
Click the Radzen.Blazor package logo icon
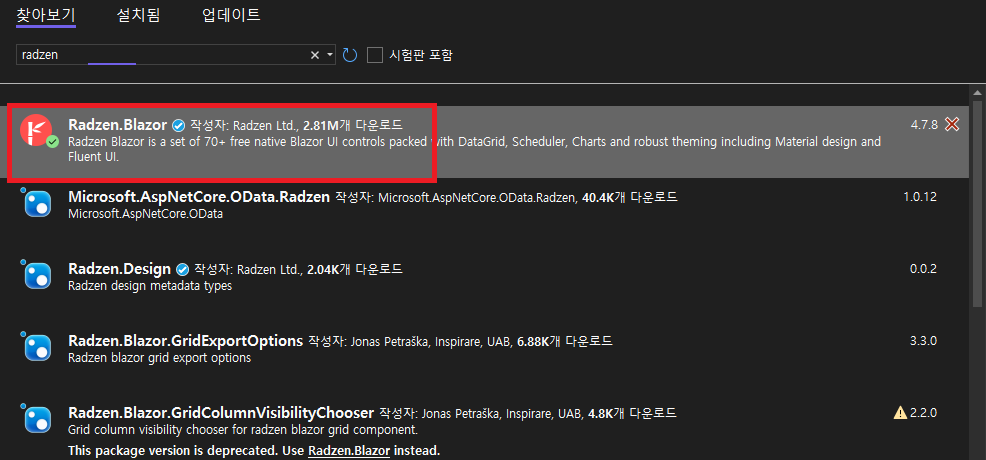tap(36, 131)
